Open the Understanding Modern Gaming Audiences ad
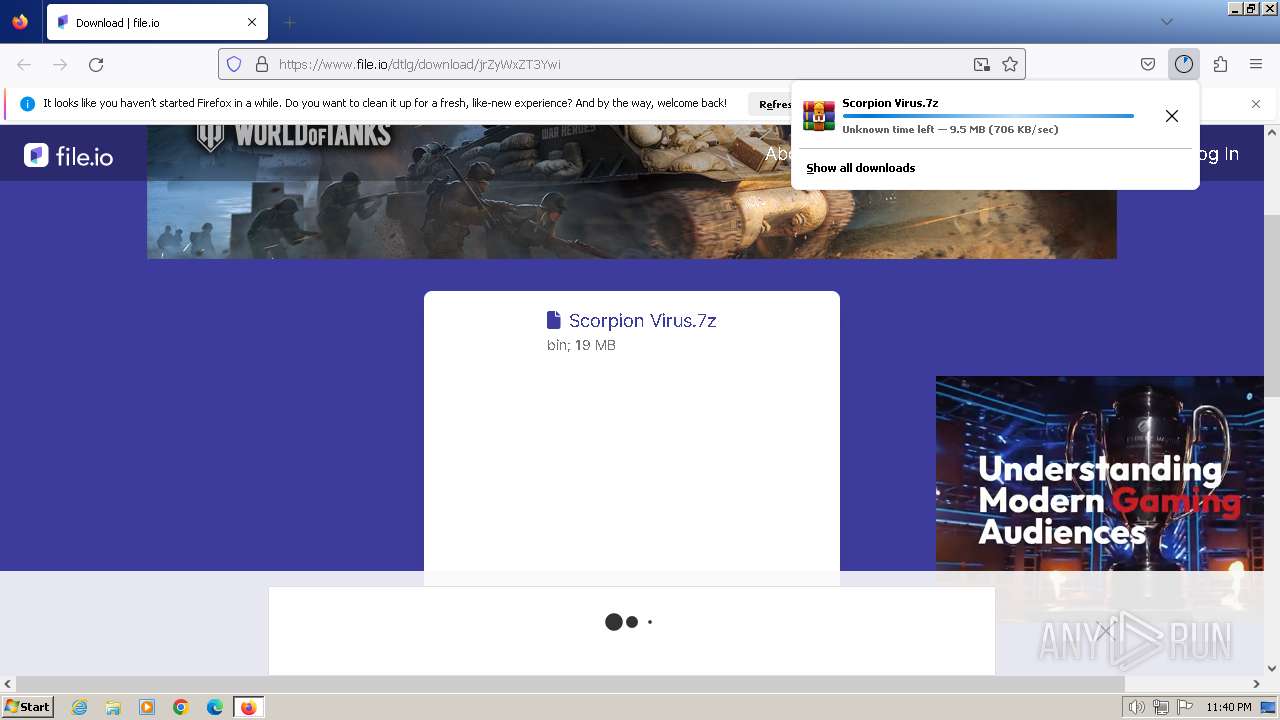The width and height of the screenshot is (1280, 720). coord(1100,500)
